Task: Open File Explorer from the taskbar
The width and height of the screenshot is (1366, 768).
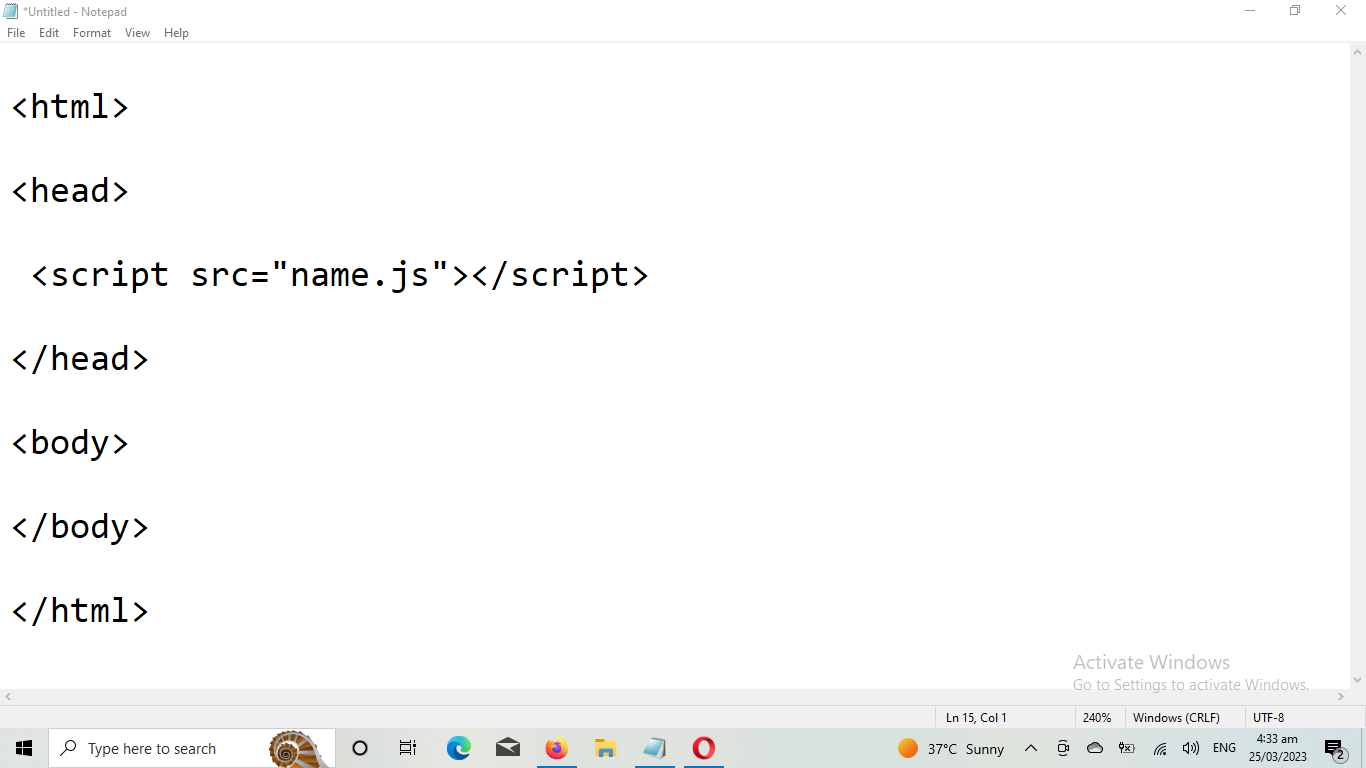Action: 605,748
